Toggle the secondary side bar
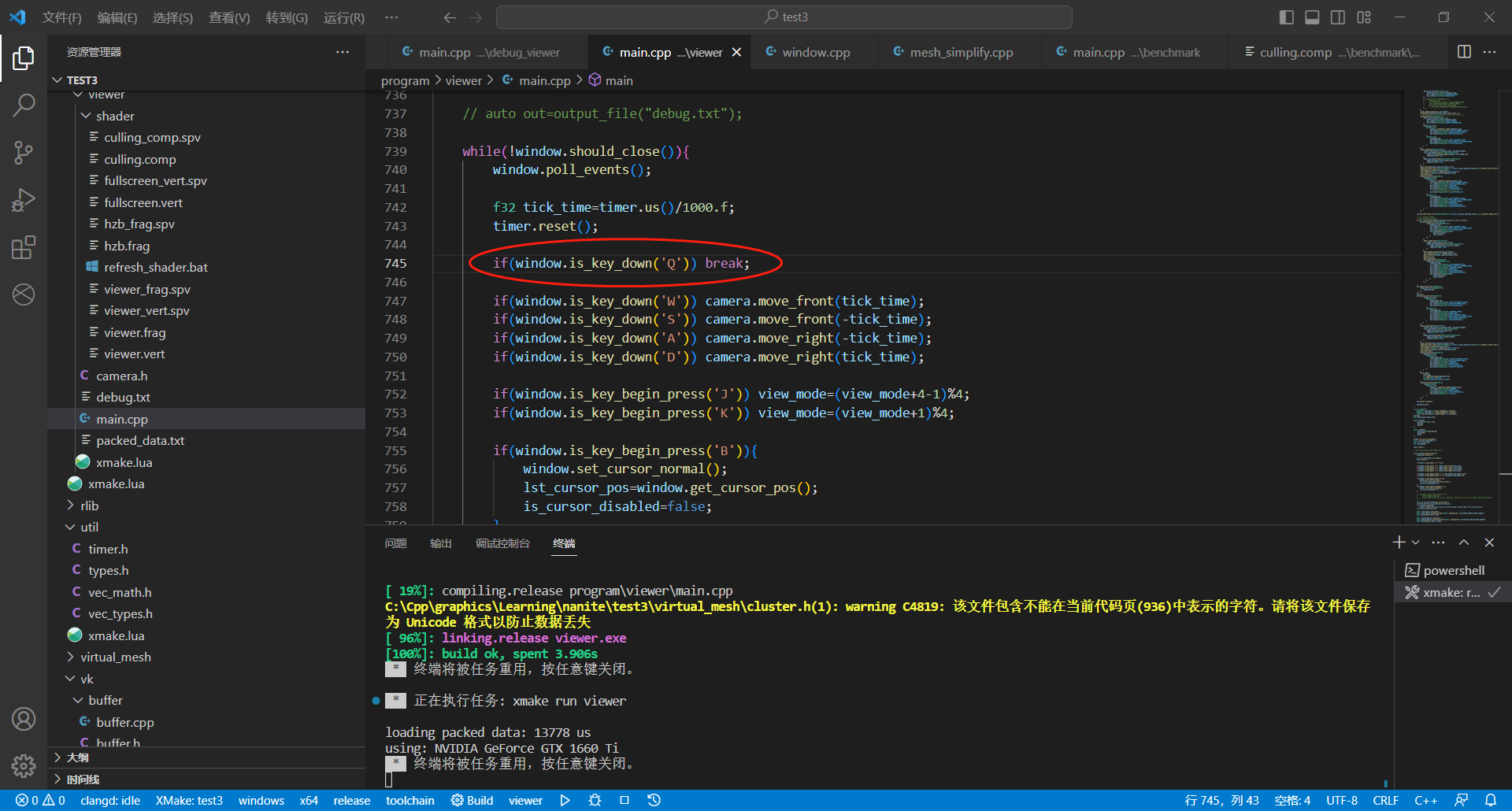1512x811 pixels. pyautogui.click(x=1338, y=17)
